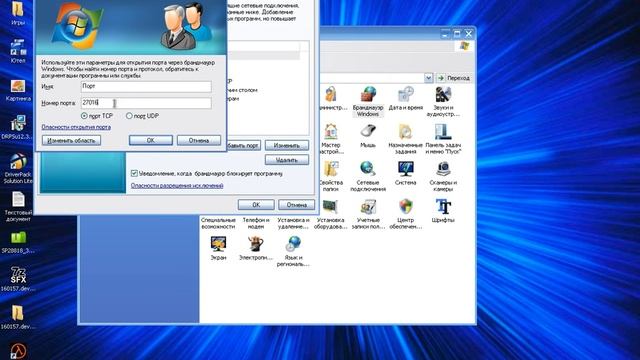The width and height of the screenshot is (640, 360).
Task: Open Звуки и аудиоустройства icon
Action: click(443, 101)
